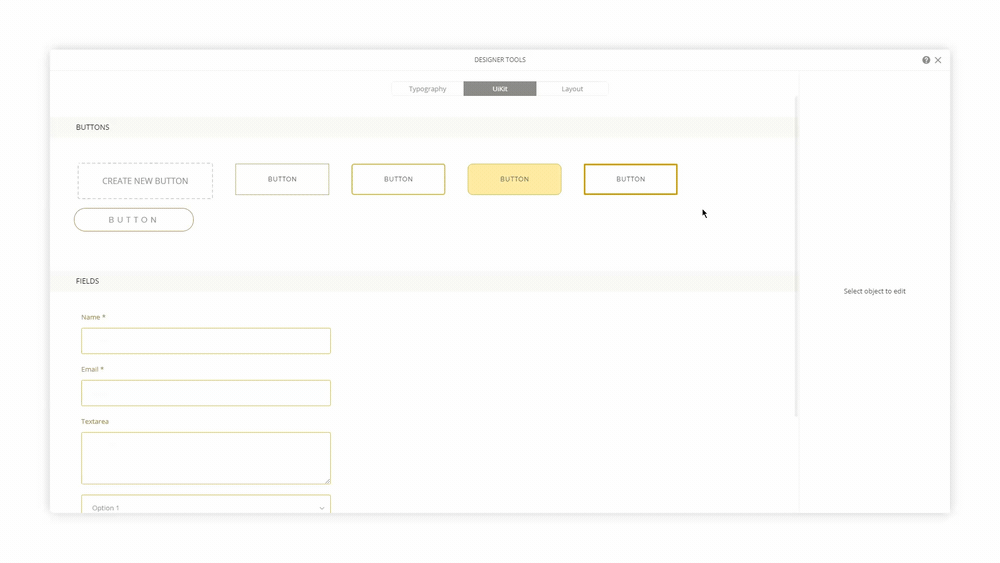1000x563 pixels.
Task: Pick the yellow filled button style
Action: (x=514, y=179)
